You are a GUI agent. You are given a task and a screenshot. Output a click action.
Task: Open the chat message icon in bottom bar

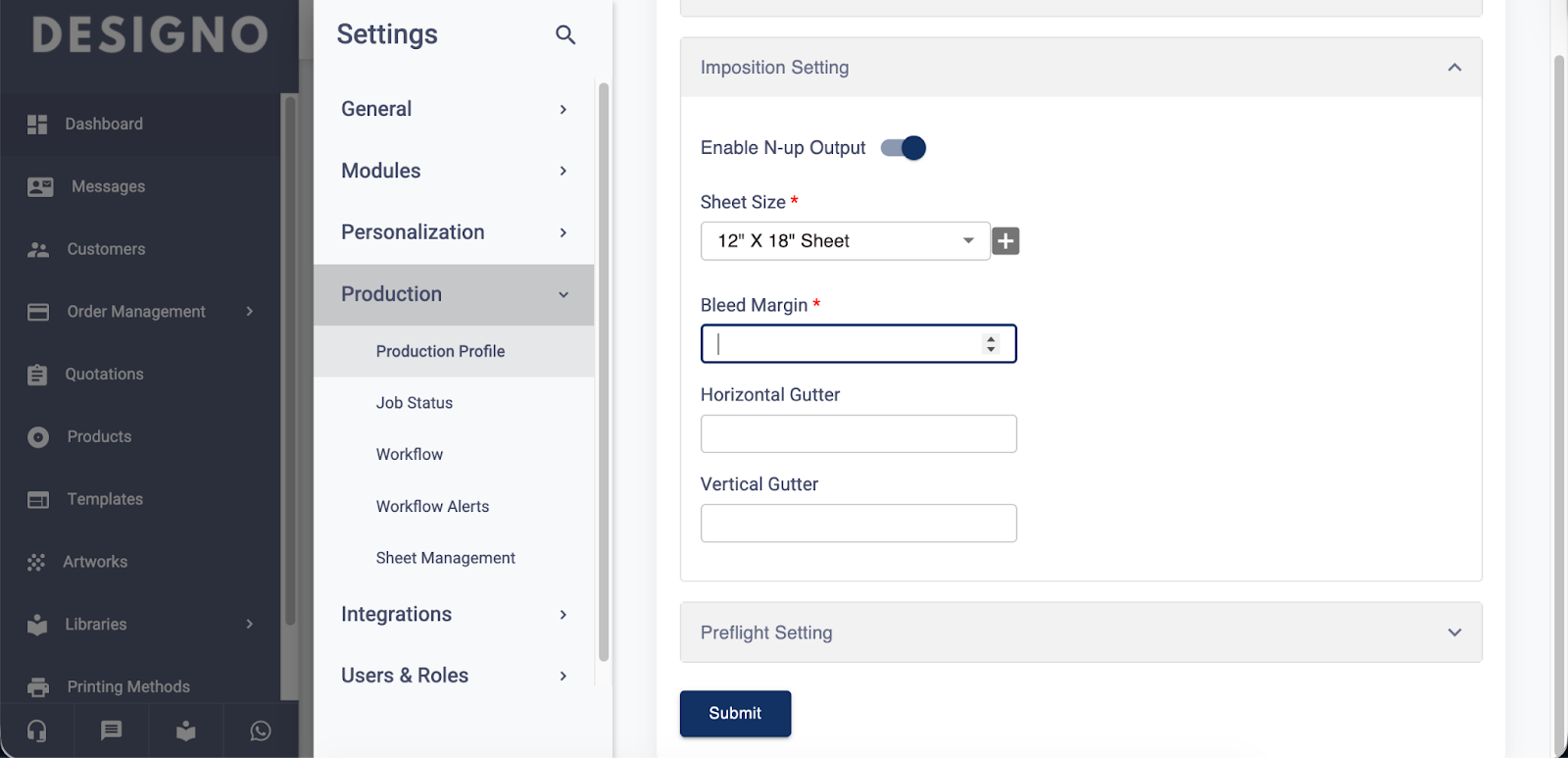(112, 731)
